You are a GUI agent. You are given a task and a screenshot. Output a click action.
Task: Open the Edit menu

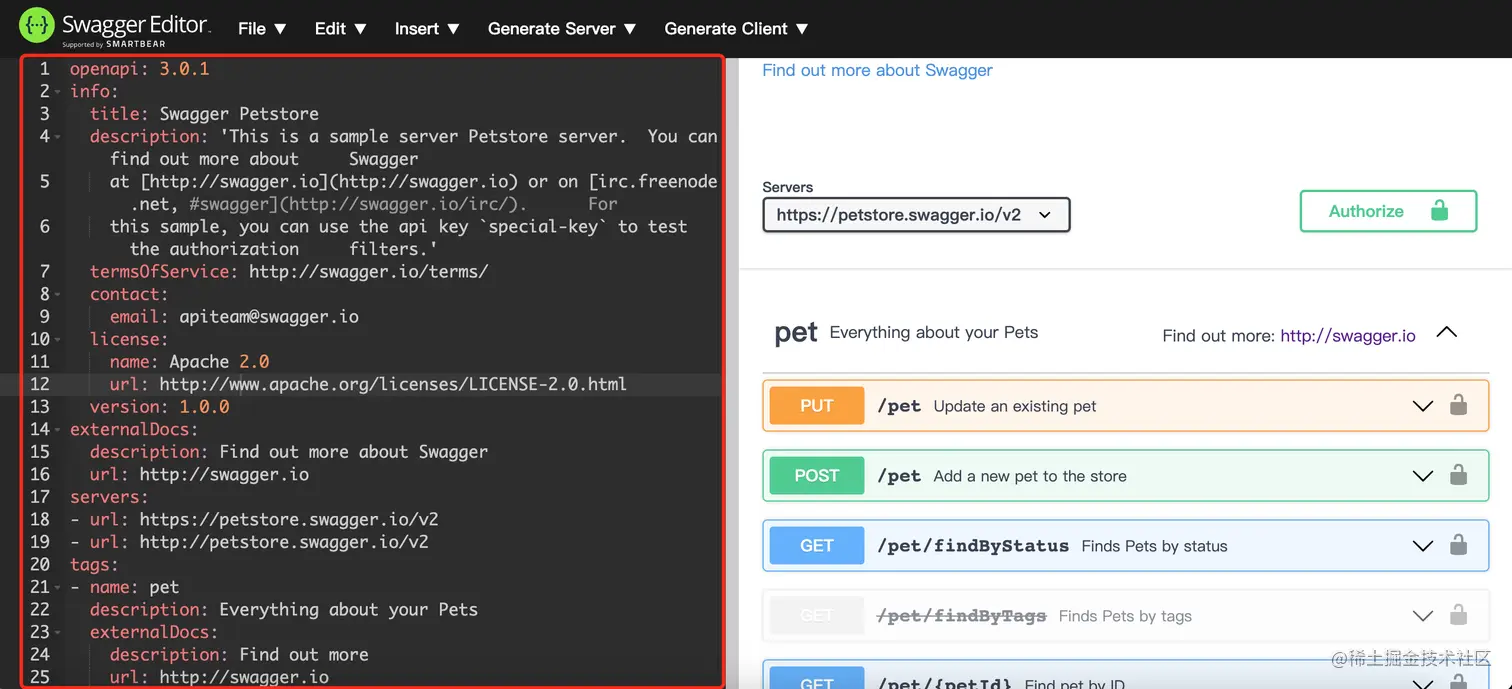(x=340, y=29)
